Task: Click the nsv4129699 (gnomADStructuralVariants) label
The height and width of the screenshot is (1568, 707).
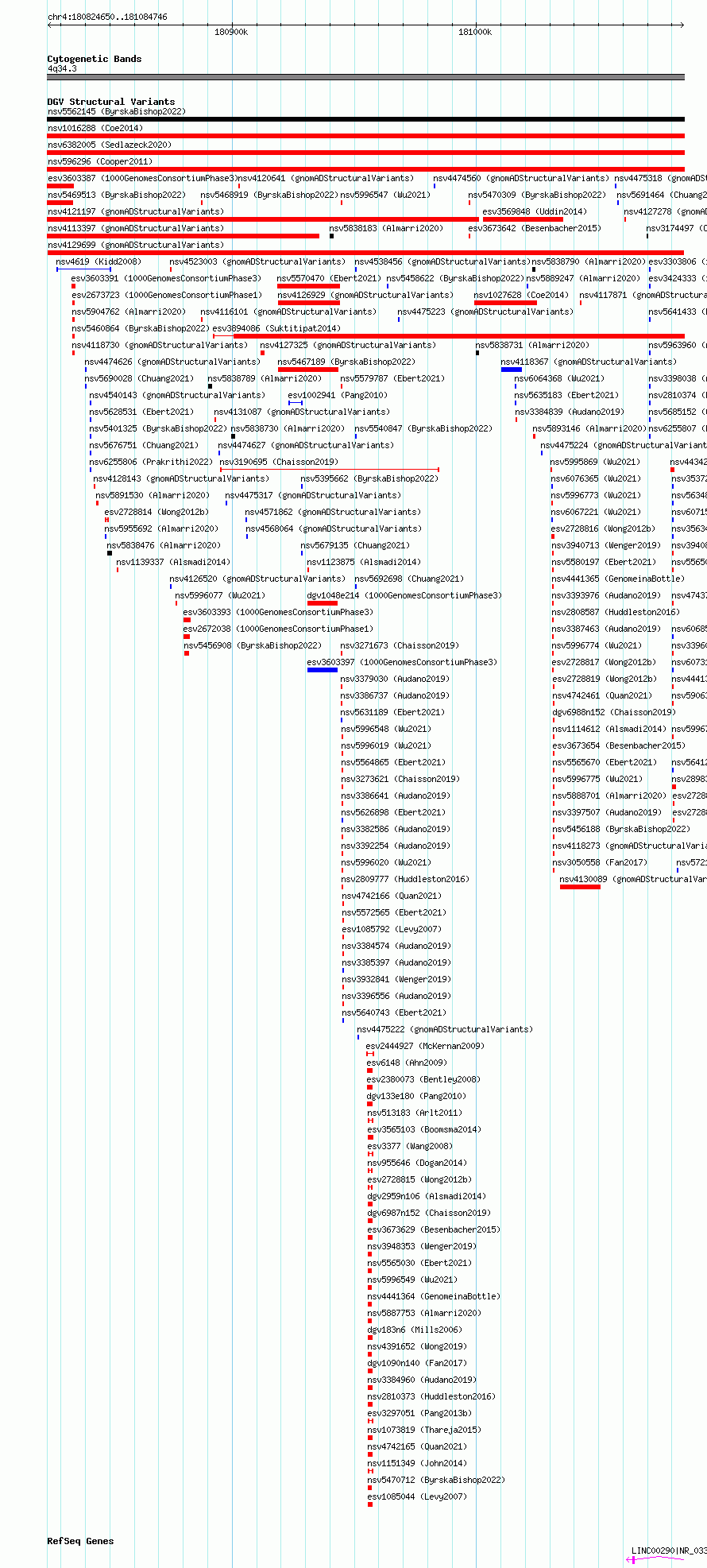Action: coord(136,245)
